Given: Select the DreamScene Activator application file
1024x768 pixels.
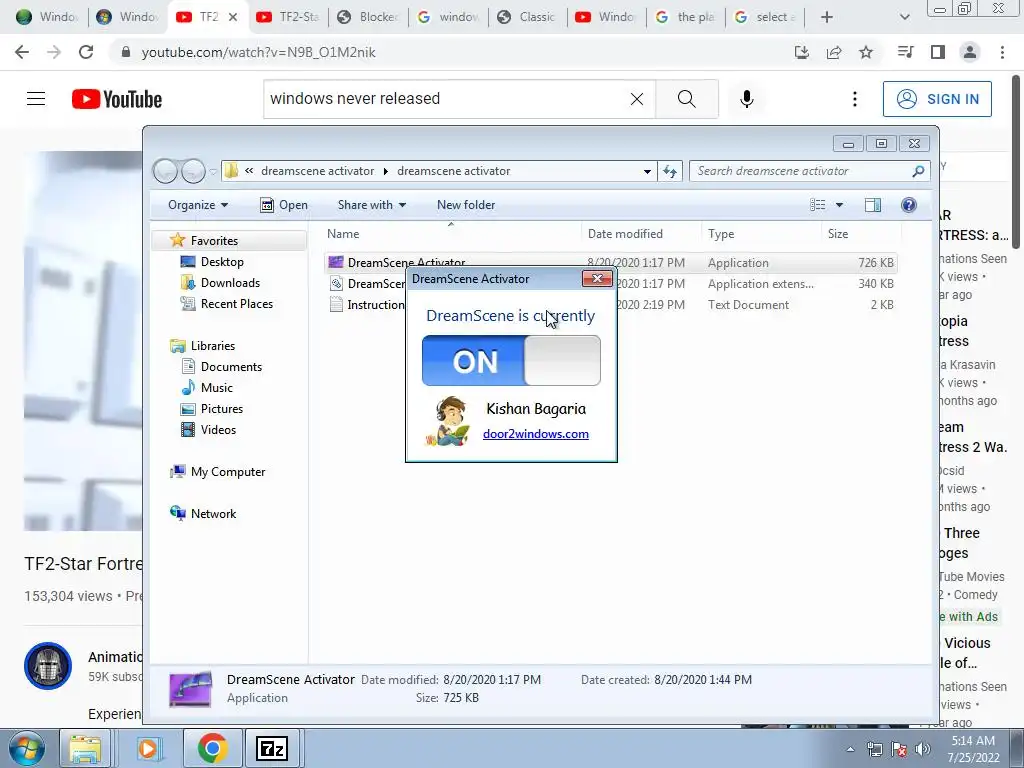Looking at the screenshot, I should click(x=611, y=263).
